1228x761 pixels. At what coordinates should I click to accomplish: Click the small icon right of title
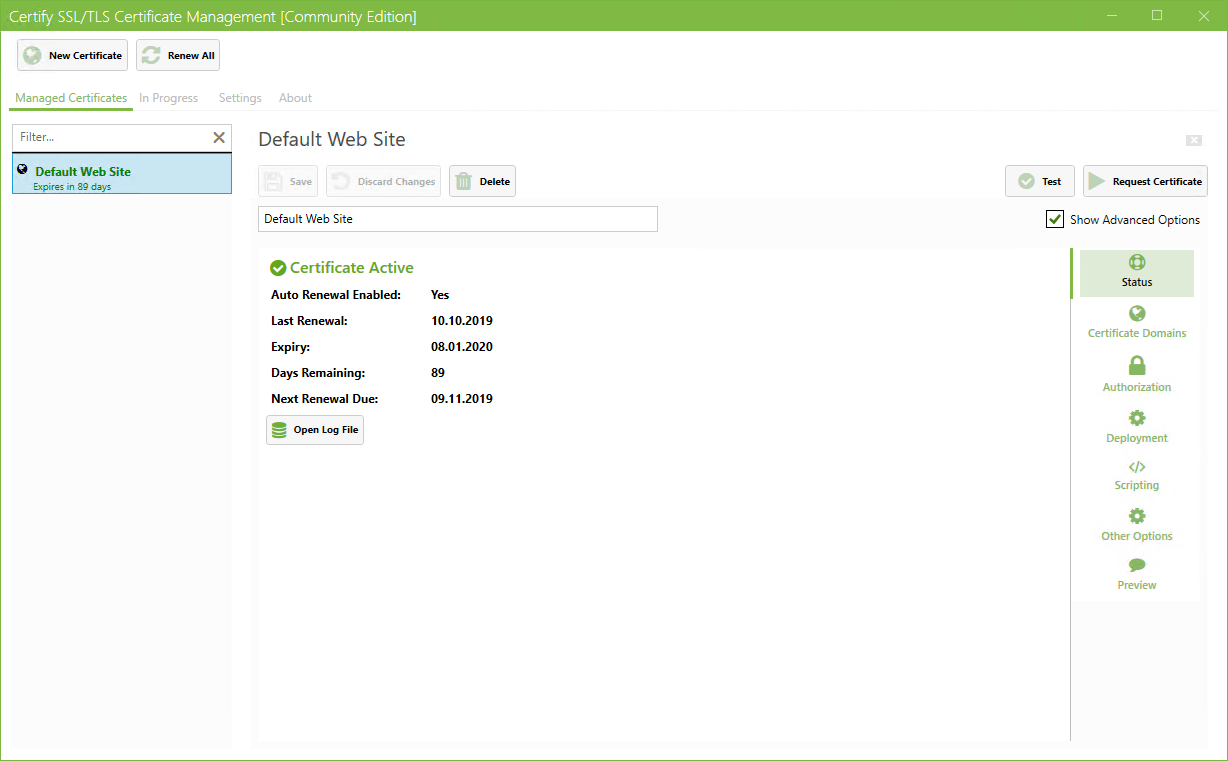pyautogui.click(x=1194, y=140)
